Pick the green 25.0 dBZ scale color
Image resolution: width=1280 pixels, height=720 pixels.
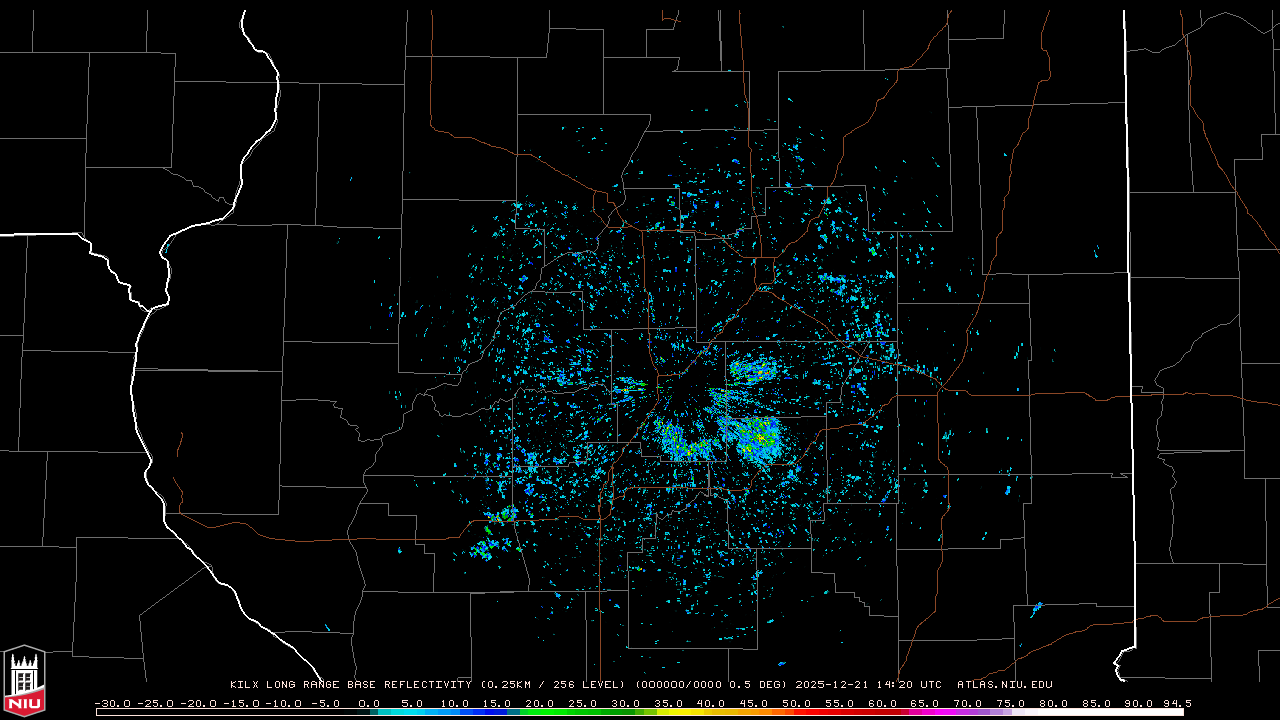click(583, 712)
